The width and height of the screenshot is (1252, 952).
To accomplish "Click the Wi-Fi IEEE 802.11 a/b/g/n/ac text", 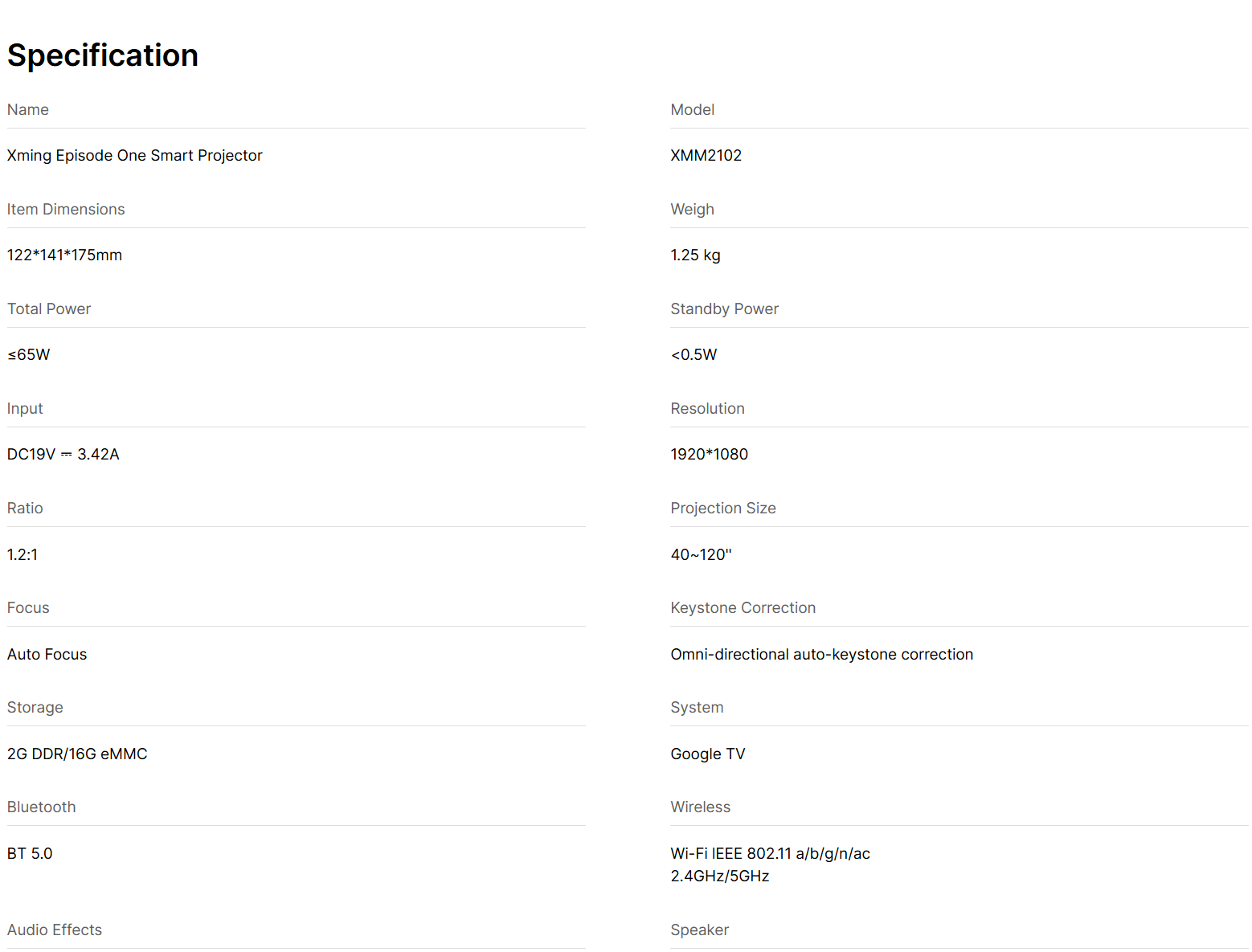I will tap(771, 853).
